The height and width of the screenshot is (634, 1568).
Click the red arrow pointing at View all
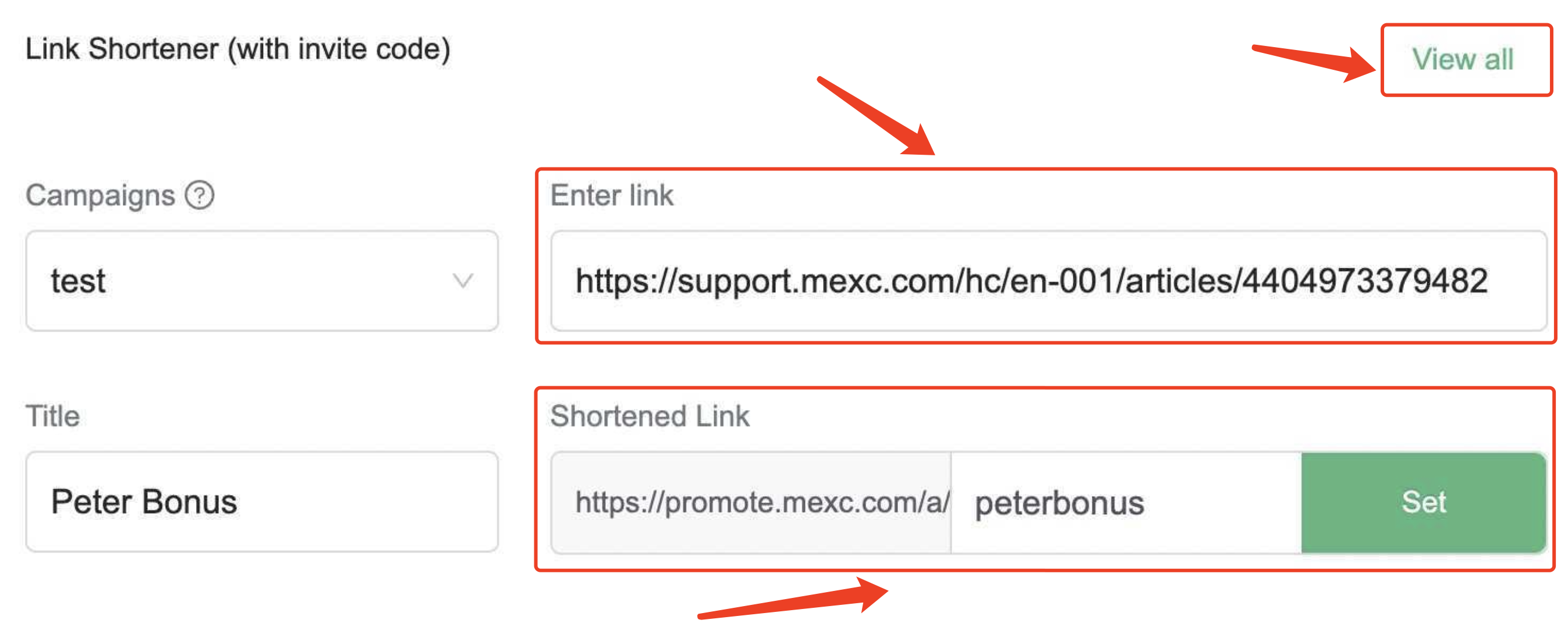(1315, 61)
